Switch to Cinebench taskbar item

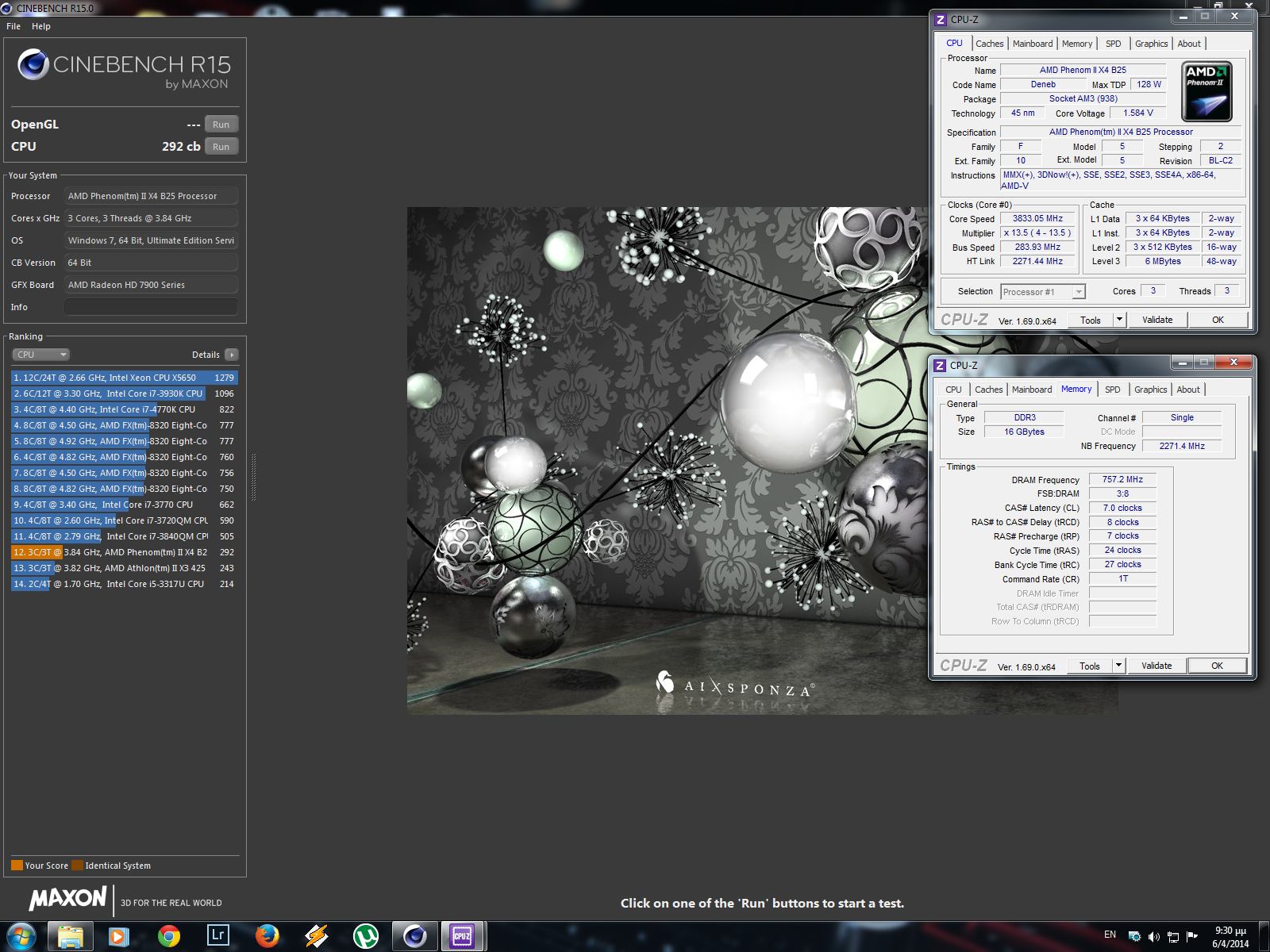[x=415, y=937]
